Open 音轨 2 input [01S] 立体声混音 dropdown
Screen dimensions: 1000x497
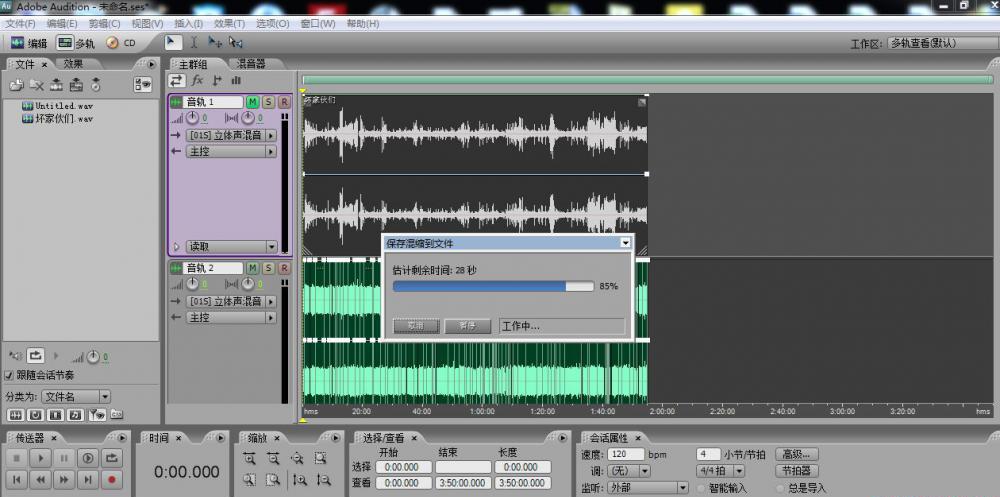point(231,301)
